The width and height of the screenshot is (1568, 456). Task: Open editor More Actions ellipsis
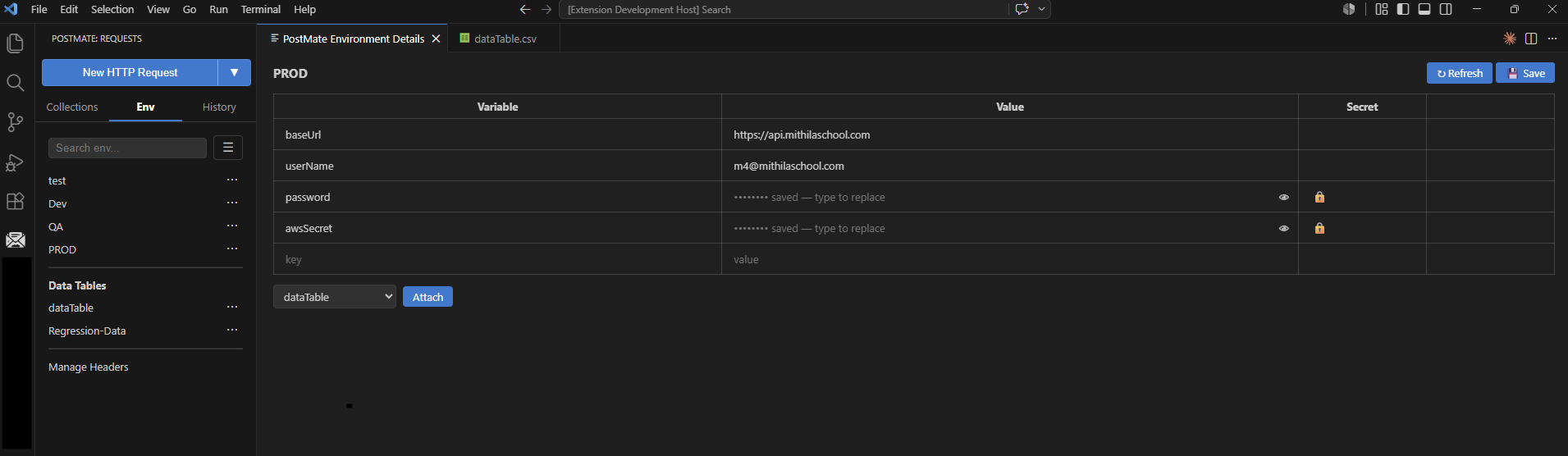click(x=1552, y=39)
